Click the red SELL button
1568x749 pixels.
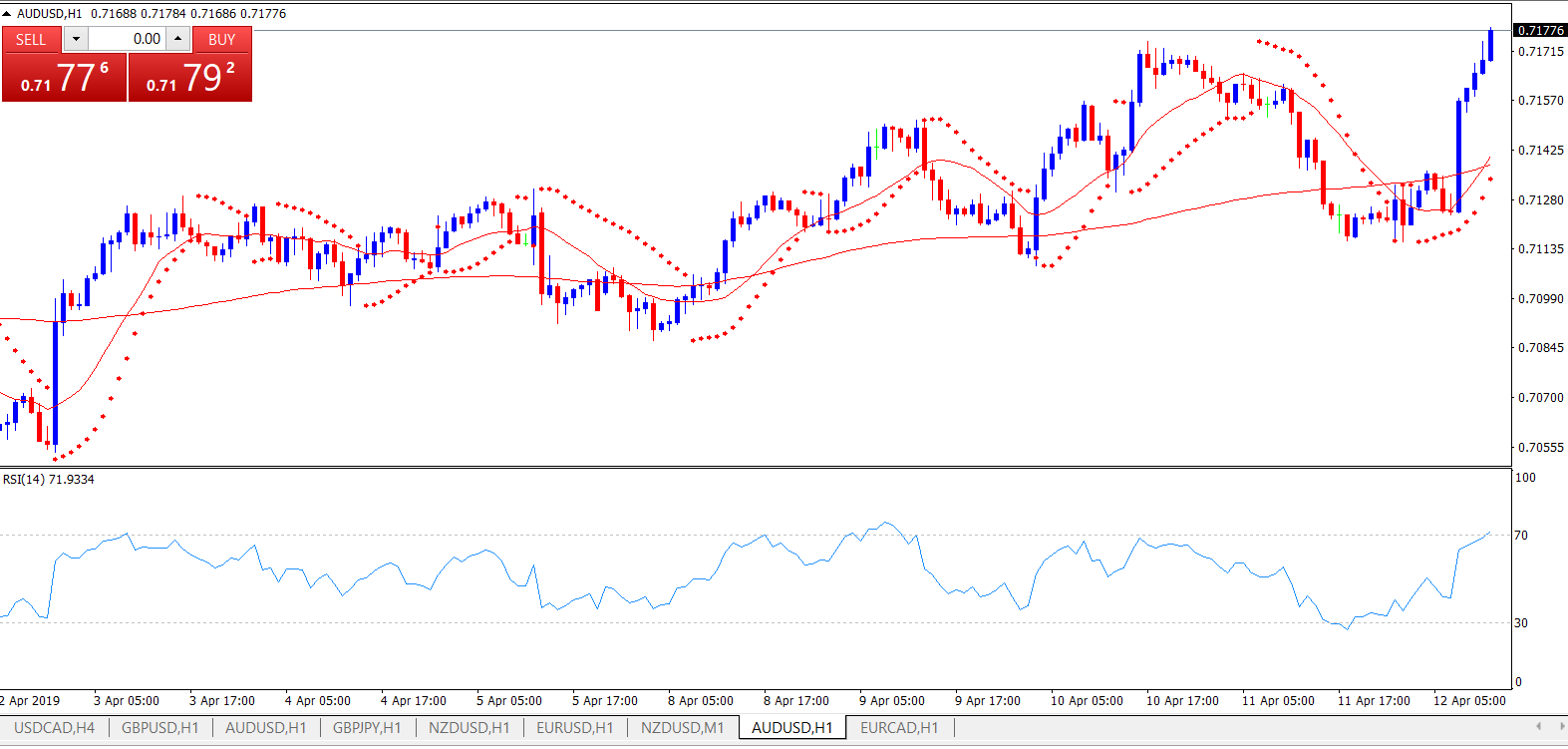(31, 39)
